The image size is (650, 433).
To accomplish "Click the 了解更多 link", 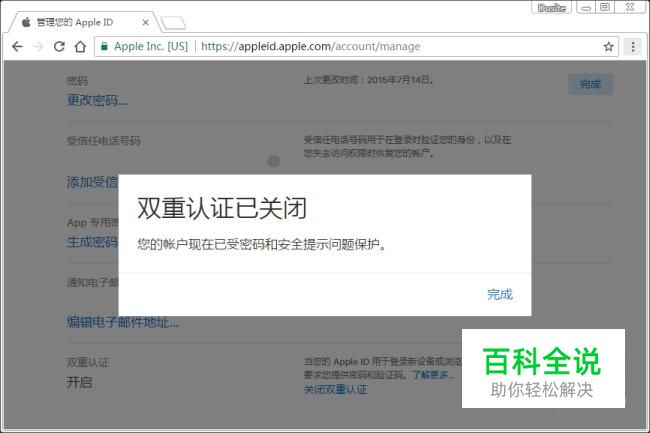I will pyautogui.click(x=433, y=375).
